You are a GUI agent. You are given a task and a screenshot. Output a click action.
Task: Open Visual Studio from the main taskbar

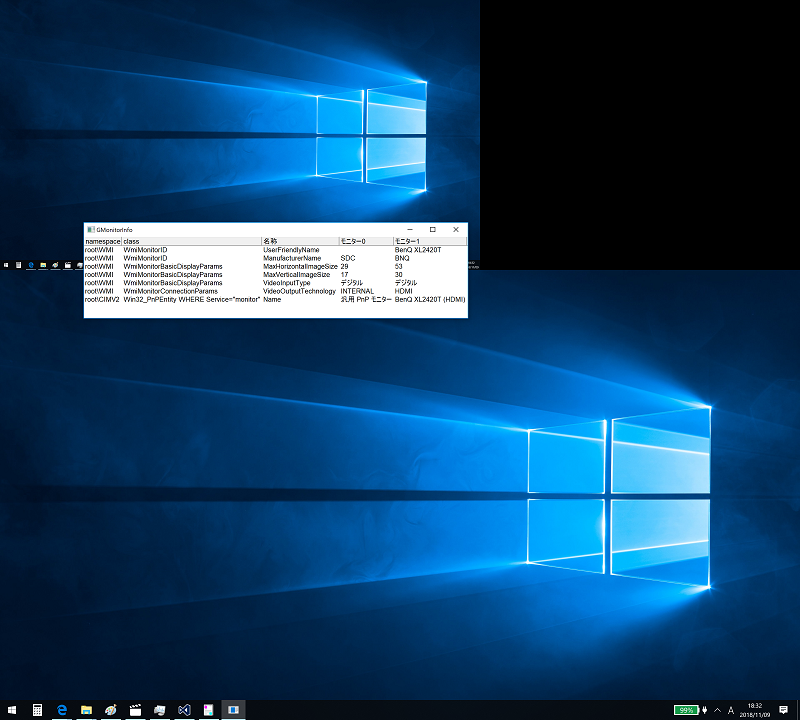click(x=184, y=710)
